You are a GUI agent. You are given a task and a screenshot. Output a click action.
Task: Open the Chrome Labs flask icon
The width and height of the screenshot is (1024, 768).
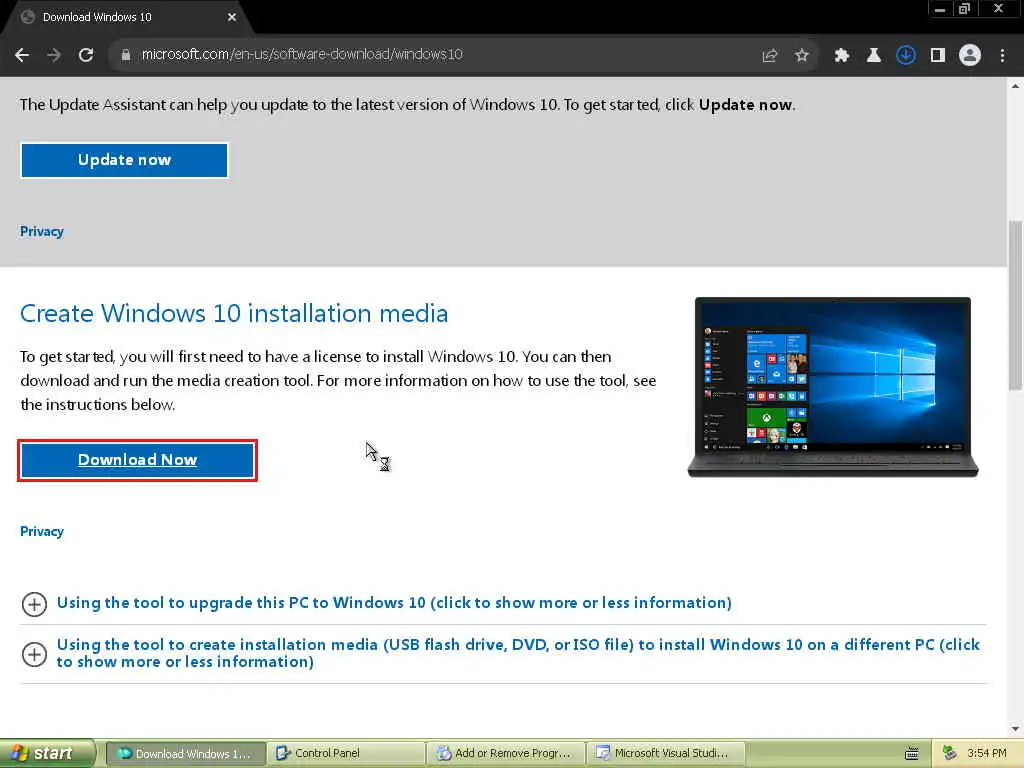874,56
